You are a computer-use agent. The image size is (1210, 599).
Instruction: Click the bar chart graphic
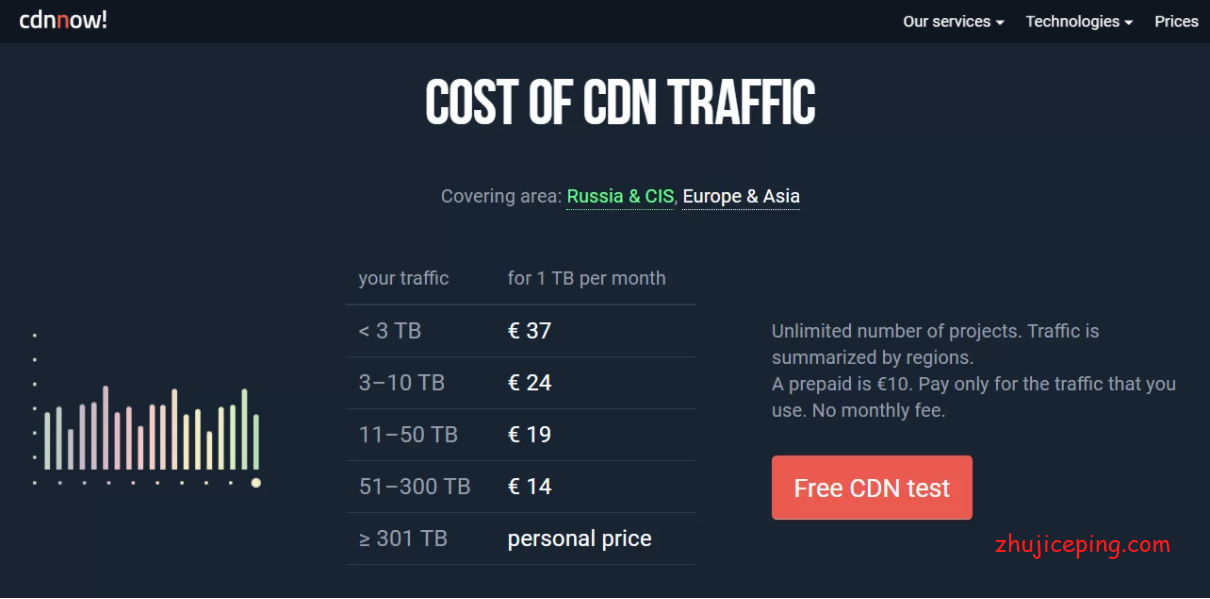pos(151,430)
